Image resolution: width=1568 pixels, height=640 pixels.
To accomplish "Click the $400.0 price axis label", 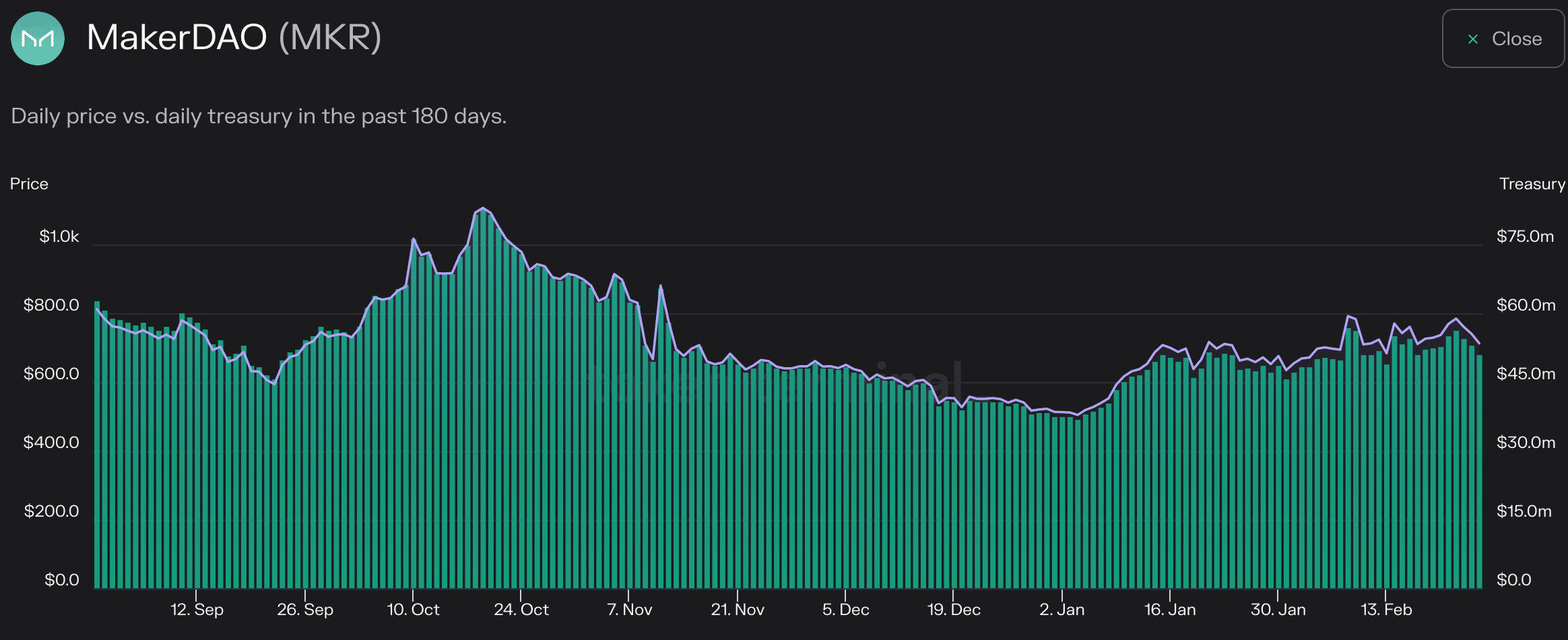I will (x=51, y=443).
